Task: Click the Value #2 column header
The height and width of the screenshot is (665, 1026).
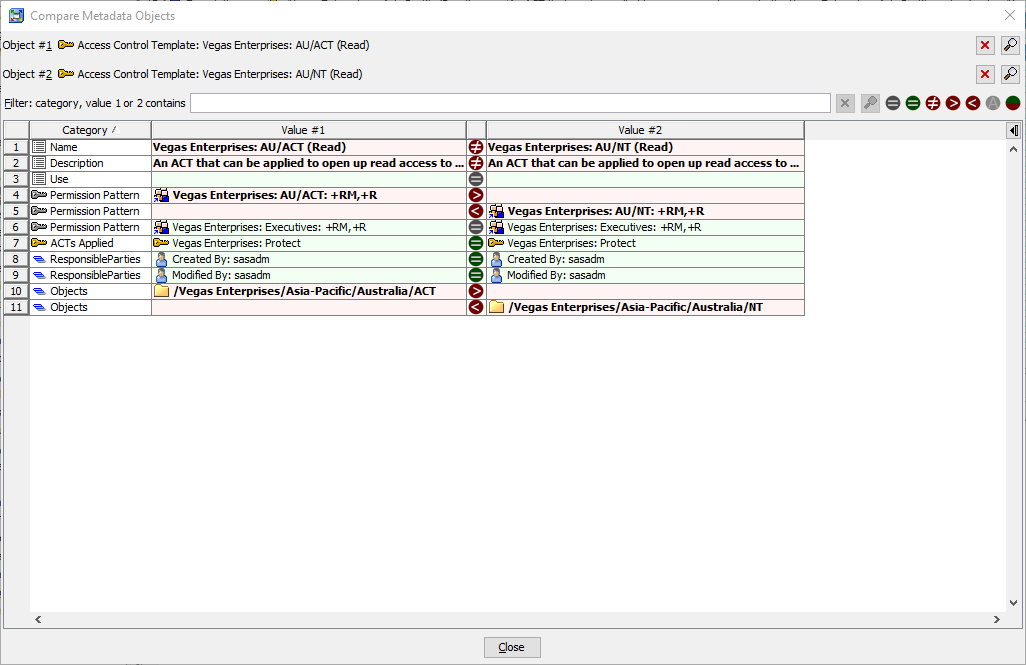Action: click(x=645, y=130)
